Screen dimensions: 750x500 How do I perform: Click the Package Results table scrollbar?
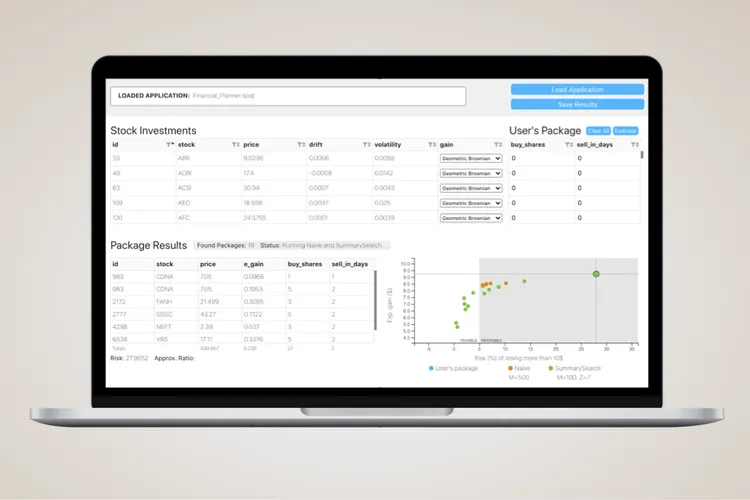click(x=376, y=300)
